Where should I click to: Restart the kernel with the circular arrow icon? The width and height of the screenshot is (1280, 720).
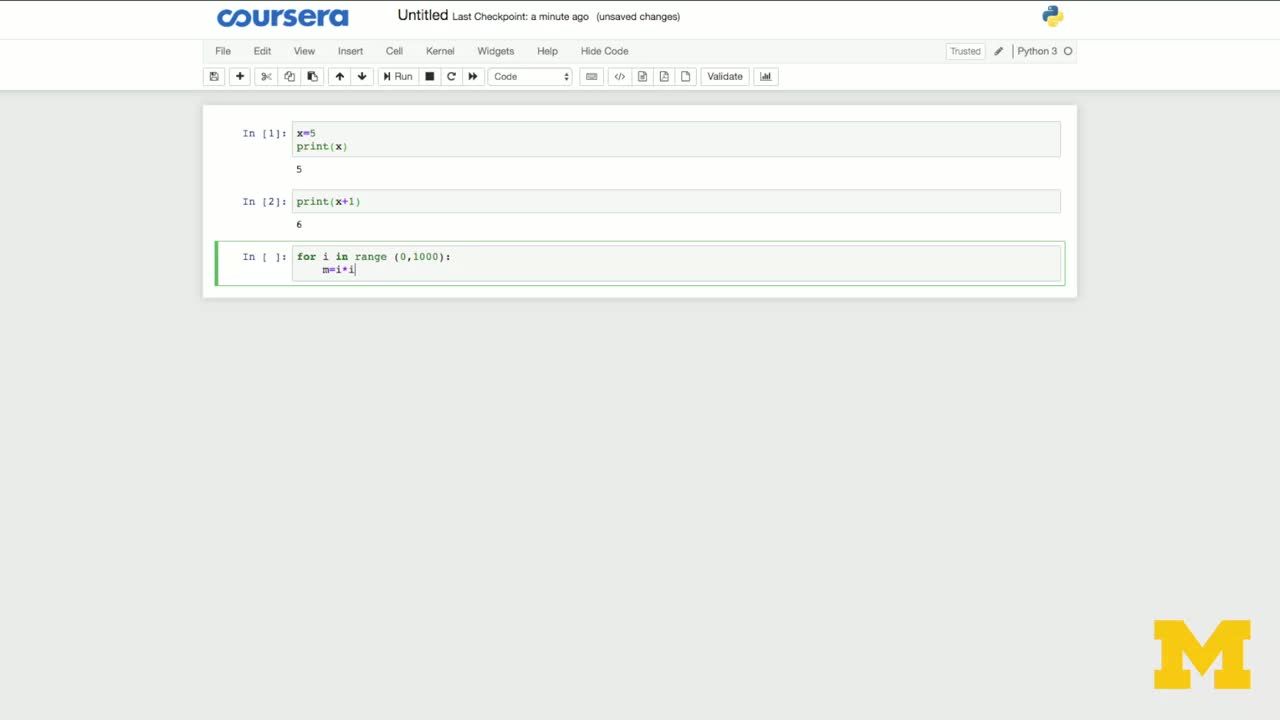pos(451,76)
